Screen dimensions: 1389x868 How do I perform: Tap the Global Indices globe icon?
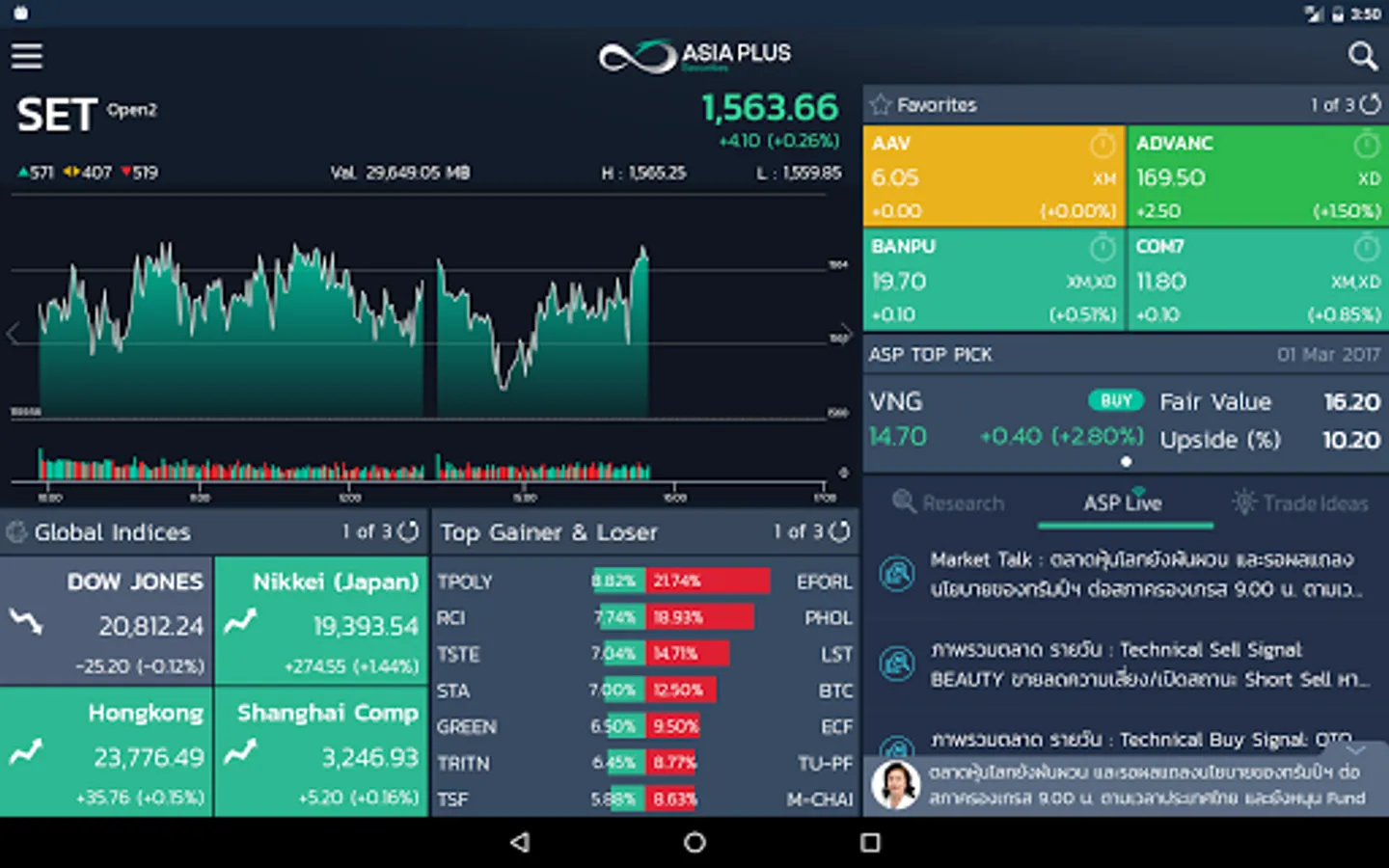(16, 532)
